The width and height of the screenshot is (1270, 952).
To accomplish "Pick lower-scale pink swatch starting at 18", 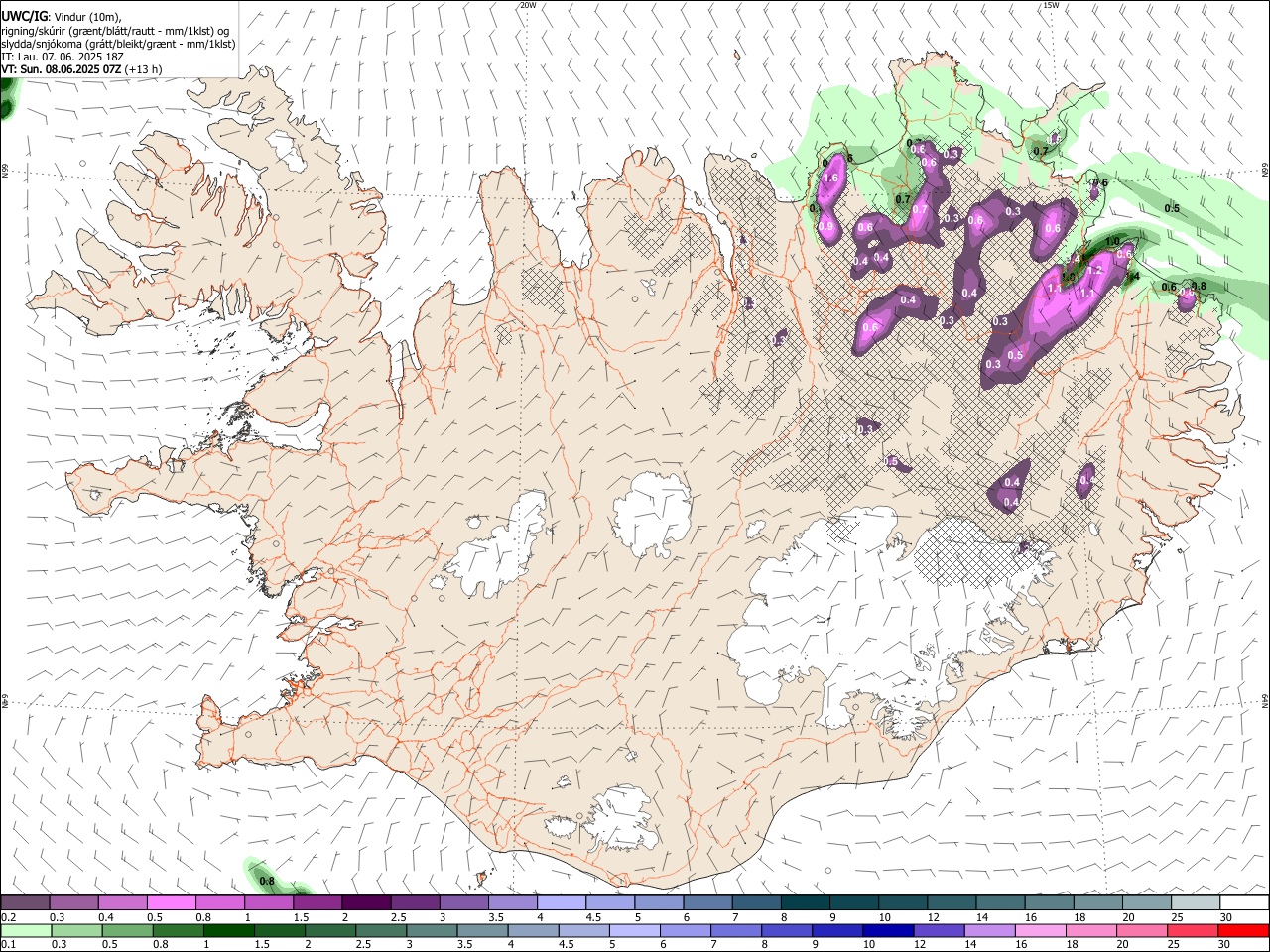I will click(x=1090, y=931).
